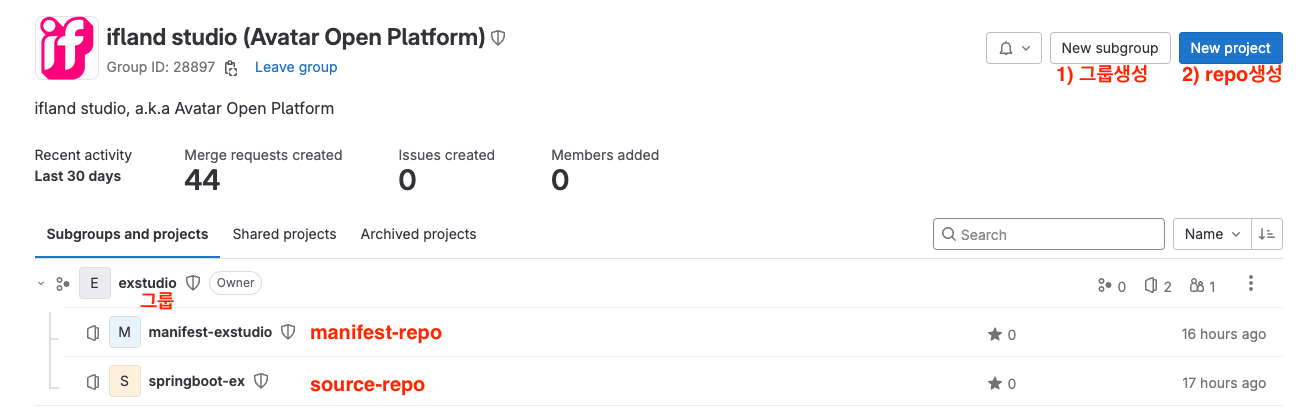Open the springboot-ex project

[x=196, y=381]
